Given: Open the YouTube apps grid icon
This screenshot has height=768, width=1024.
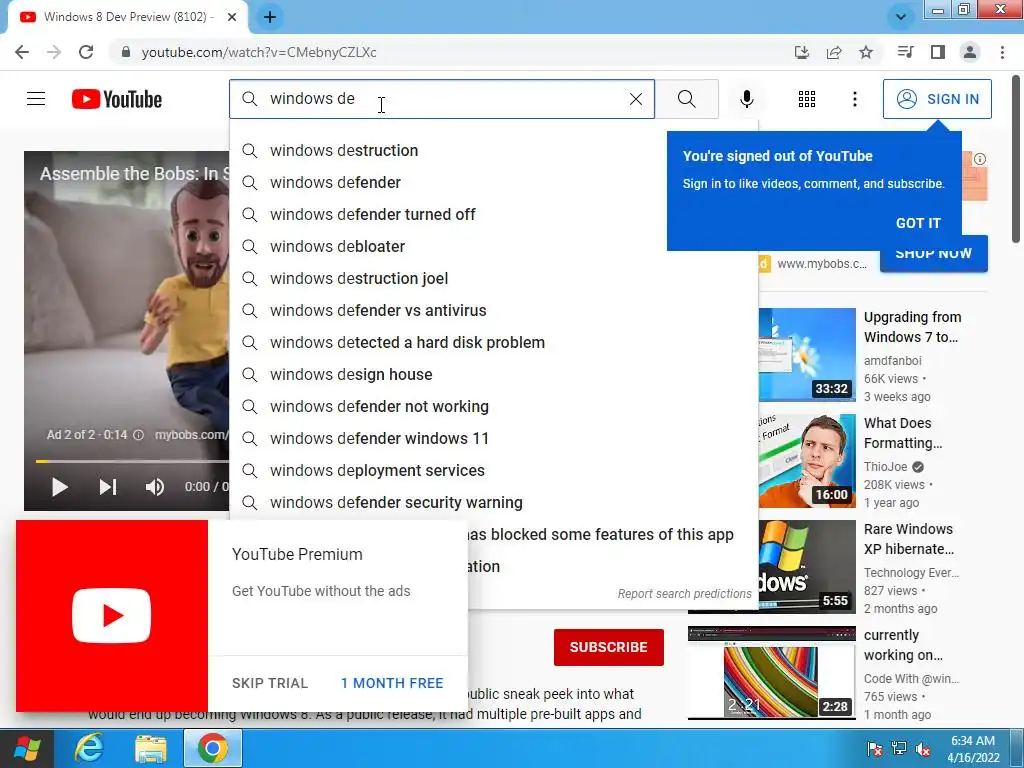Looking at the screenshot, I should (x=807, y=99).
